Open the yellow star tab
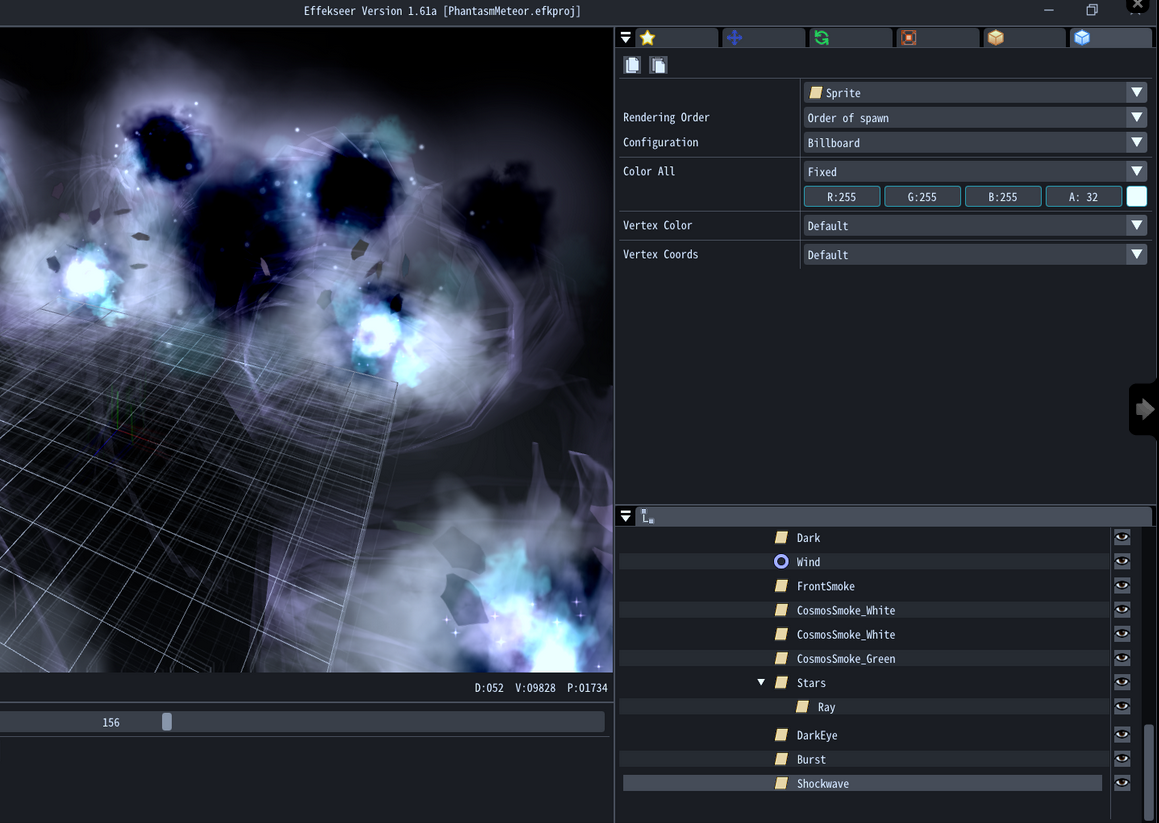The height and width of the screenshot is (823, 1159). (648, 38)
